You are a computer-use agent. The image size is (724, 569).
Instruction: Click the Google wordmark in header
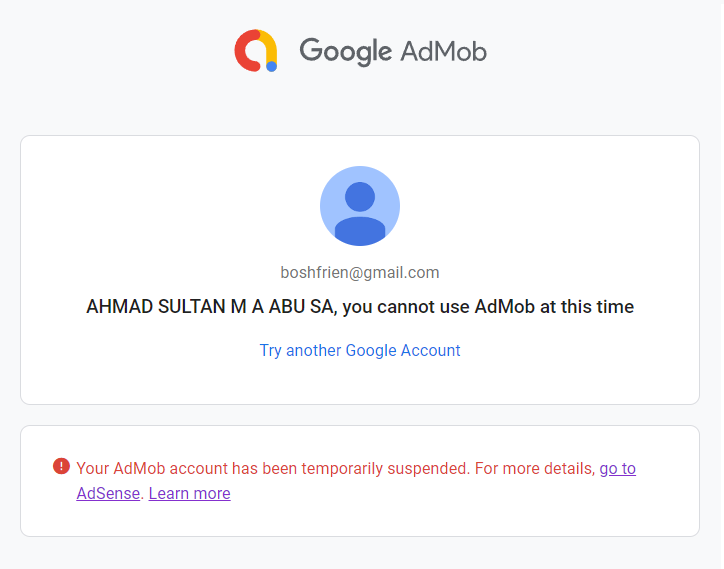(345, 50)
